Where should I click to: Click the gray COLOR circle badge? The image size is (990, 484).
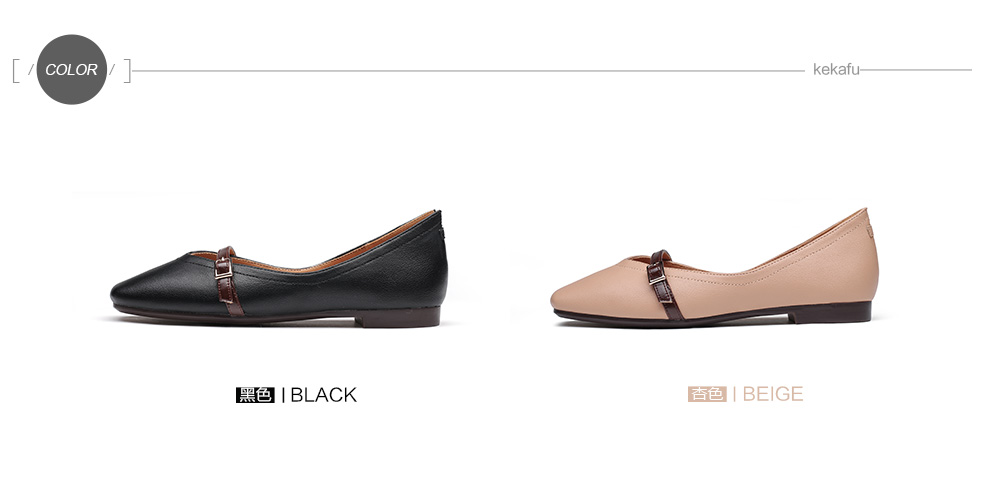[71, 69]
